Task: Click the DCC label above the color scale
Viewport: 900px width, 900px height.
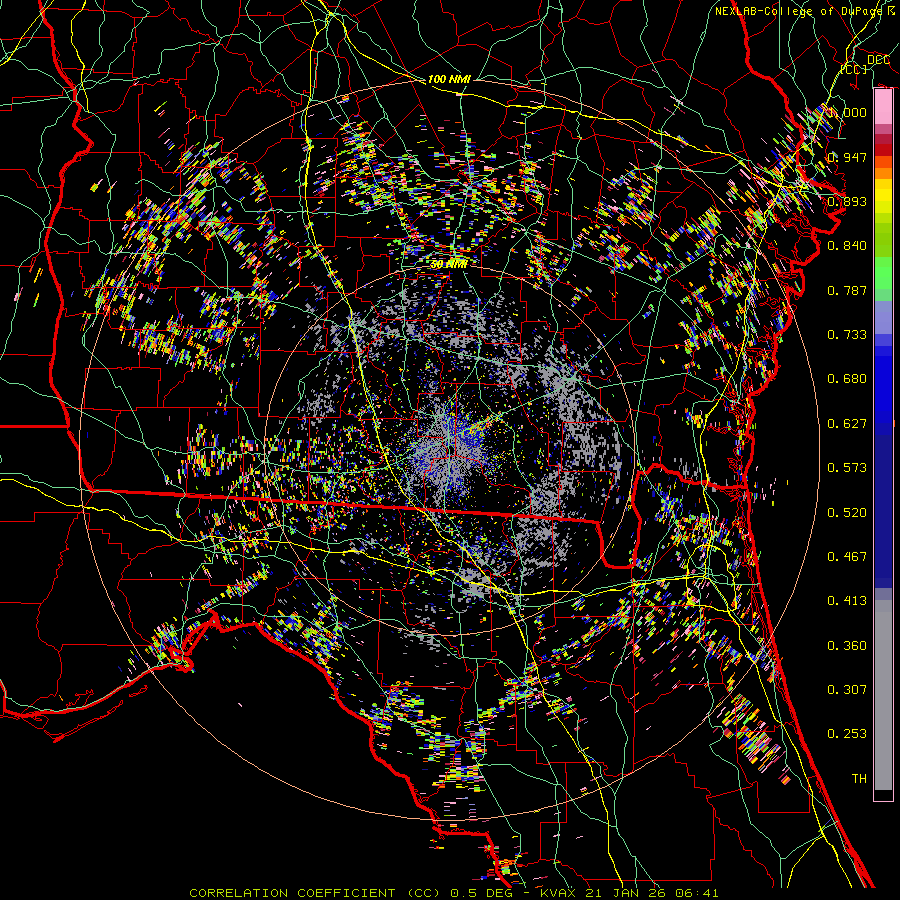Action: pos(878,60)
